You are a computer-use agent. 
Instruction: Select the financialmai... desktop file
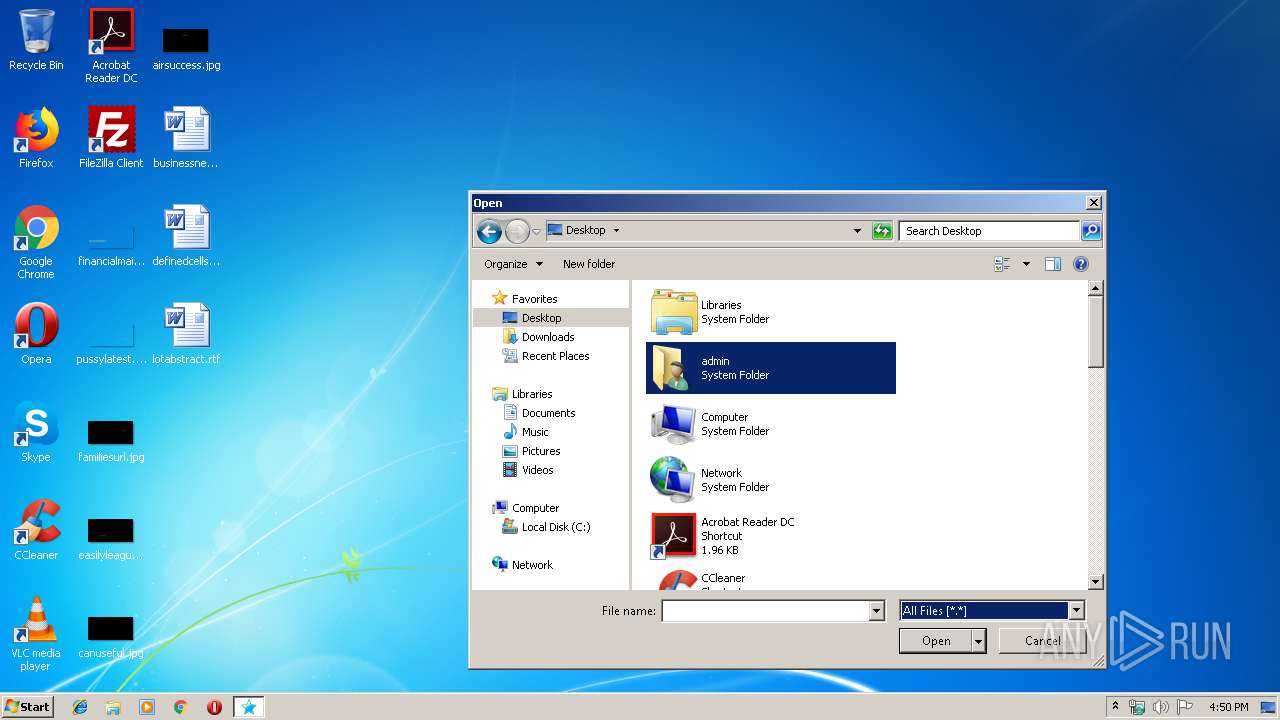click(x=111, y=245)
